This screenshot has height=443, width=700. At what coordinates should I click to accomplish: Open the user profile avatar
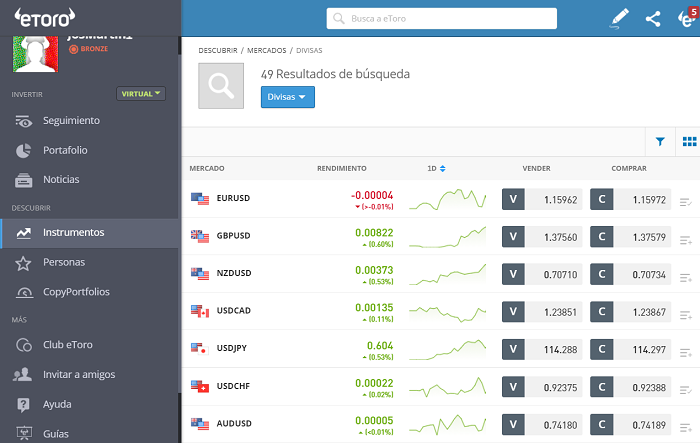[x=35, y=54]
